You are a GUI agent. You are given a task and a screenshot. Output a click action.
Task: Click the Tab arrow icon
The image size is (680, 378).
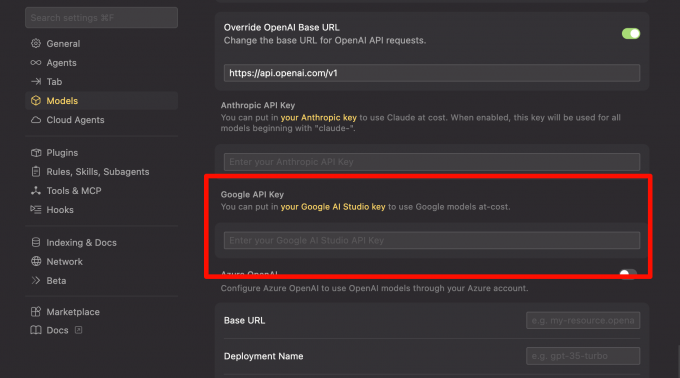pos(36,81)
